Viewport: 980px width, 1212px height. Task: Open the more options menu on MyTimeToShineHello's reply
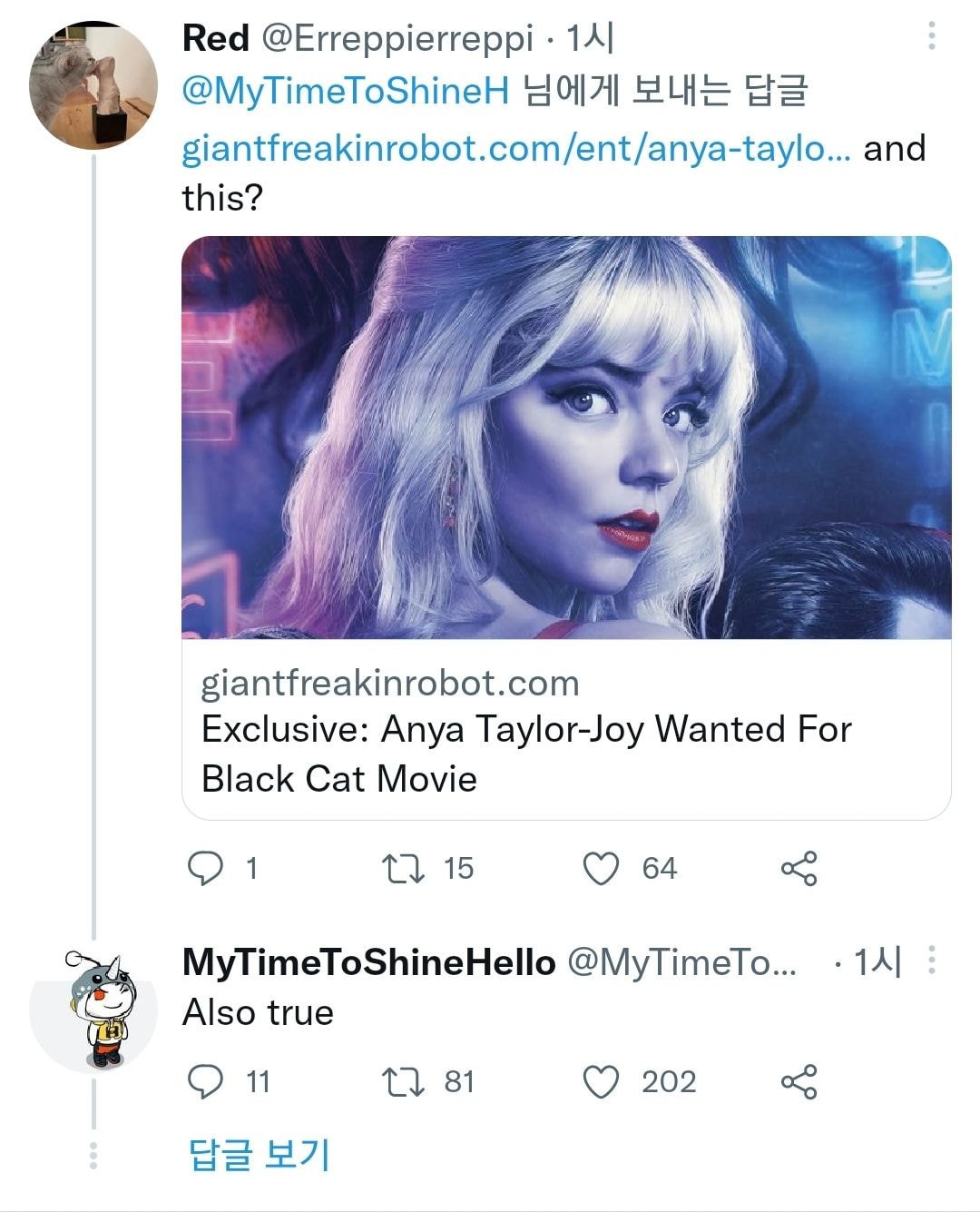931,961
